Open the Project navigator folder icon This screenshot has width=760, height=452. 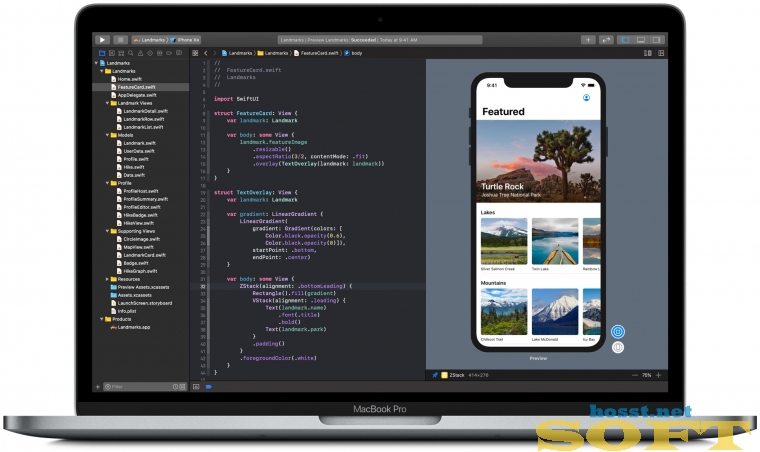point(102,53)
